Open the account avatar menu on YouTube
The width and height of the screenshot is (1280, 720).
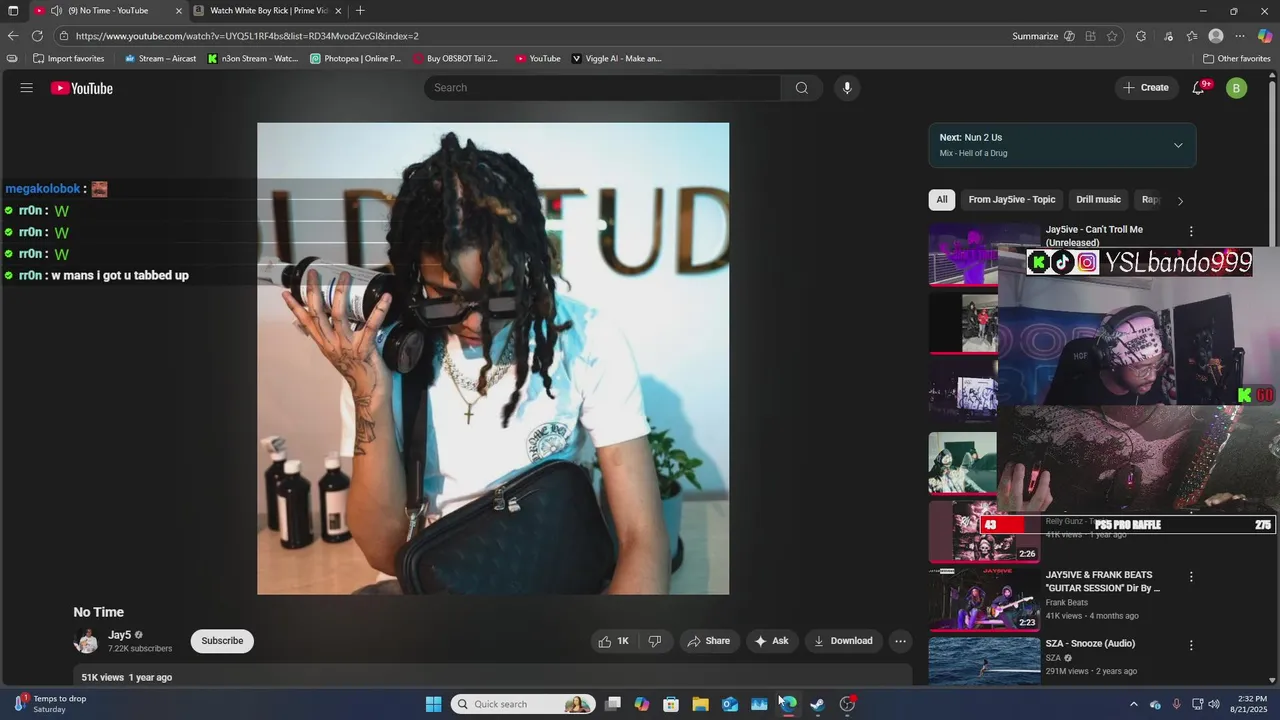click(x=1236, y=88)
